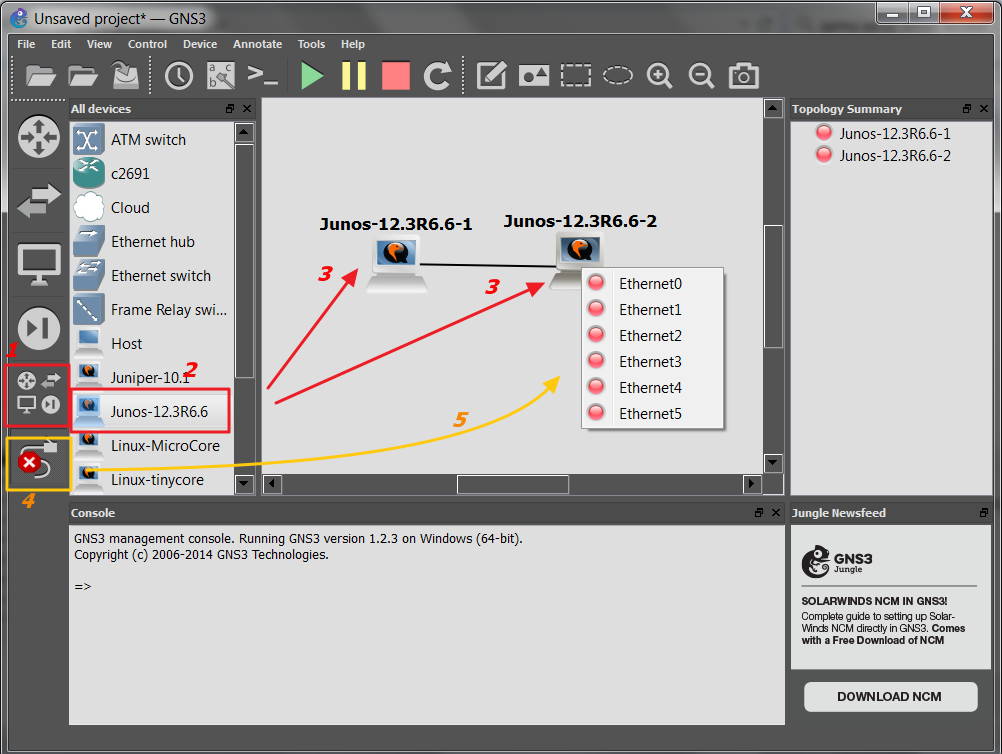1002x754 pixels.
Task: Open the Tools menu
Action: pos(311,44)
